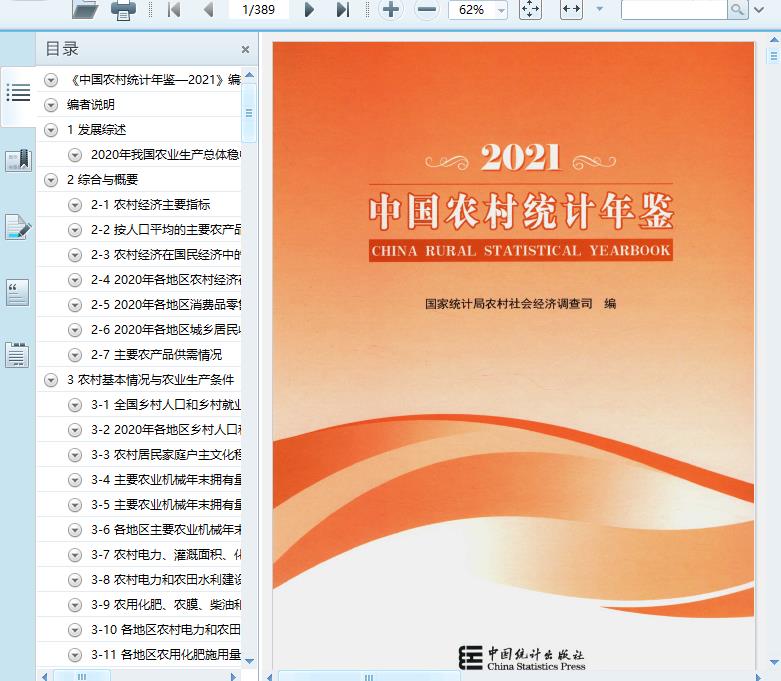This screenshot has height=681, width=781.
Task: Open 2-6 2020年各地区城乡居民 entry
Action: point(166,330)
